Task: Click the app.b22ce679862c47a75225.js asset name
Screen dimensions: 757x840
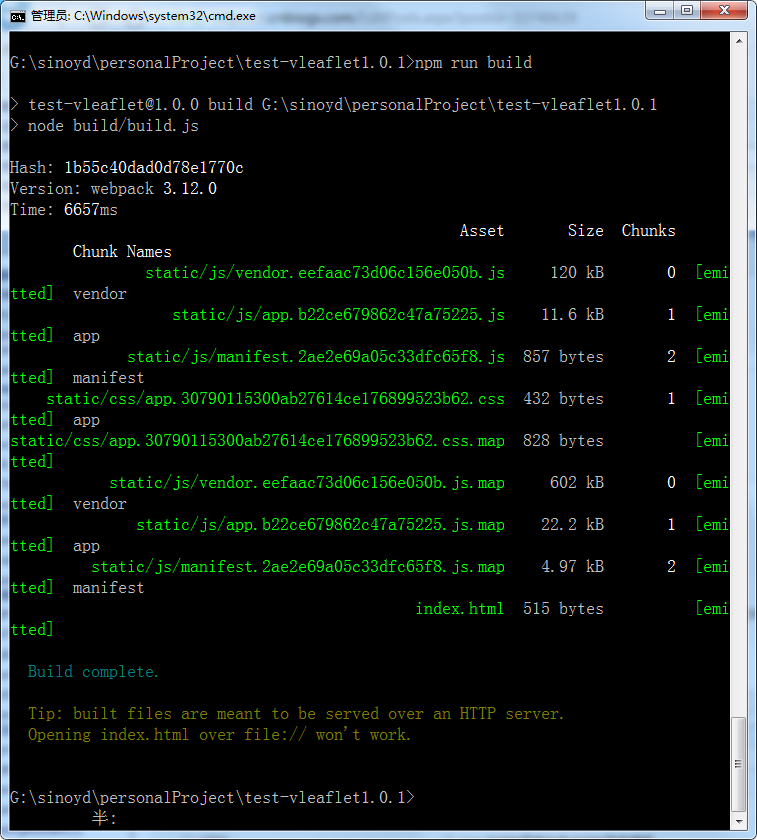Action: pos(339,314)
